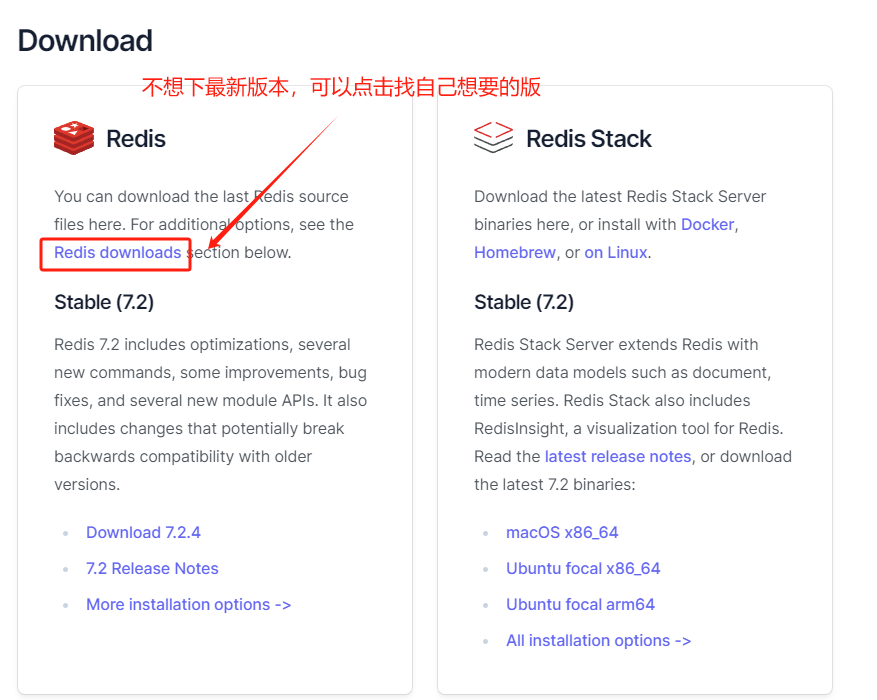Click the red Chinese annotation text

tap(340, 87)
